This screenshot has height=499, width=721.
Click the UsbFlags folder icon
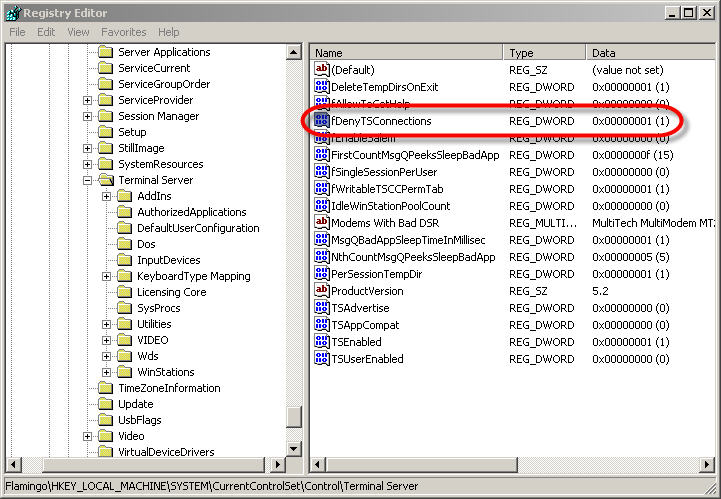[106, 420]
